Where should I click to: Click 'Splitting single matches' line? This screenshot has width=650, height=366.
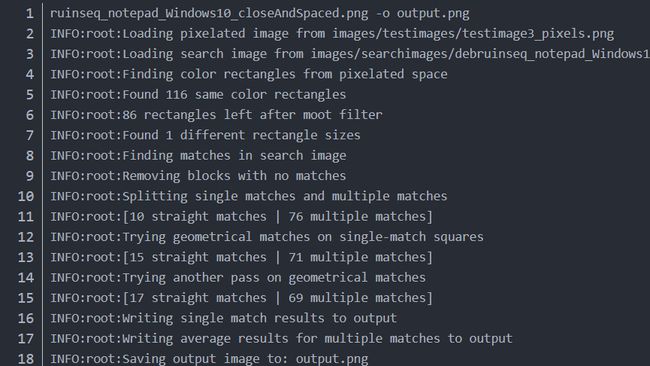[x=249, y=196]
